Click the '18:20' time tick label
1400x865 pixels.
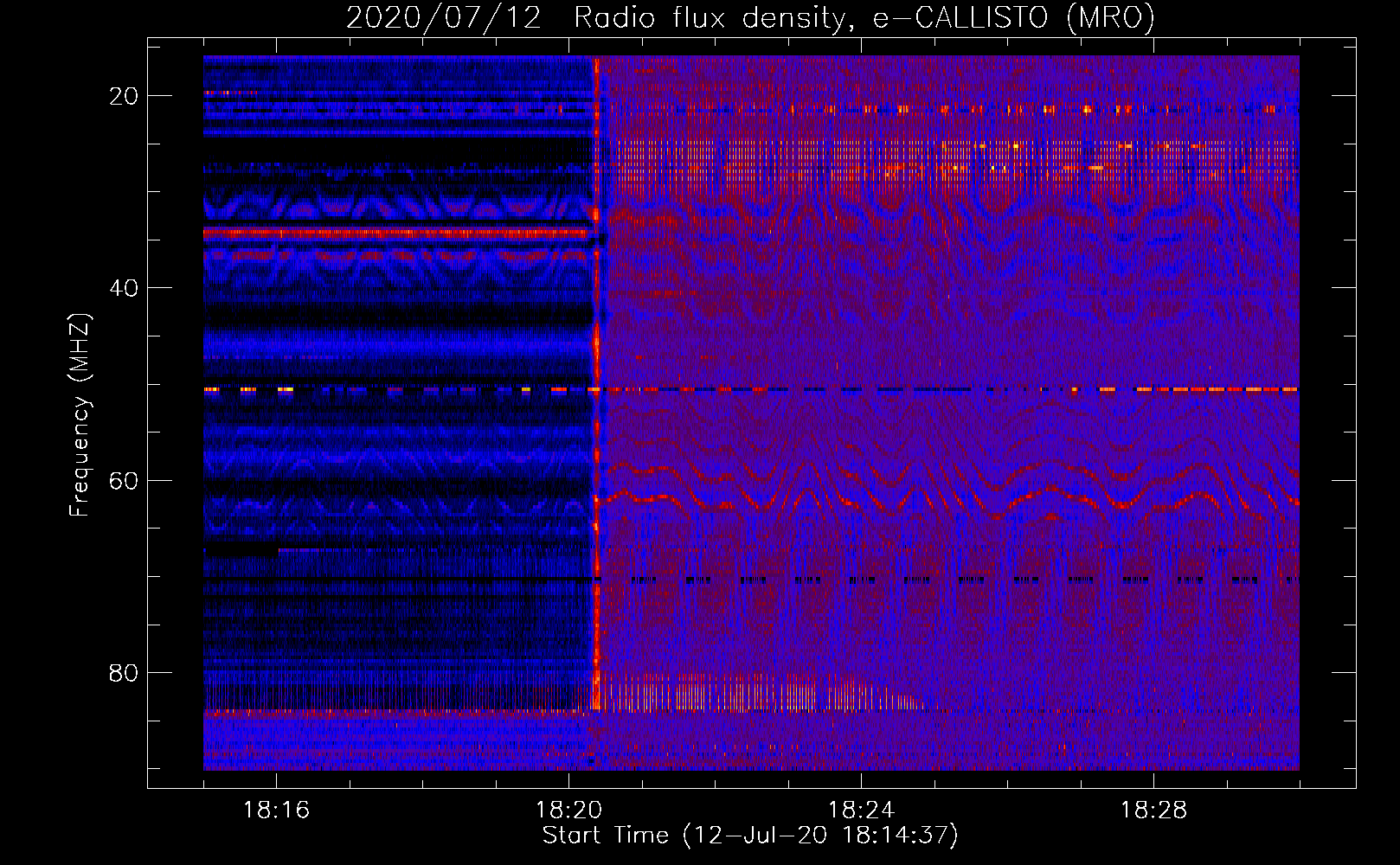pyautogui.click(x=568, y=811)
